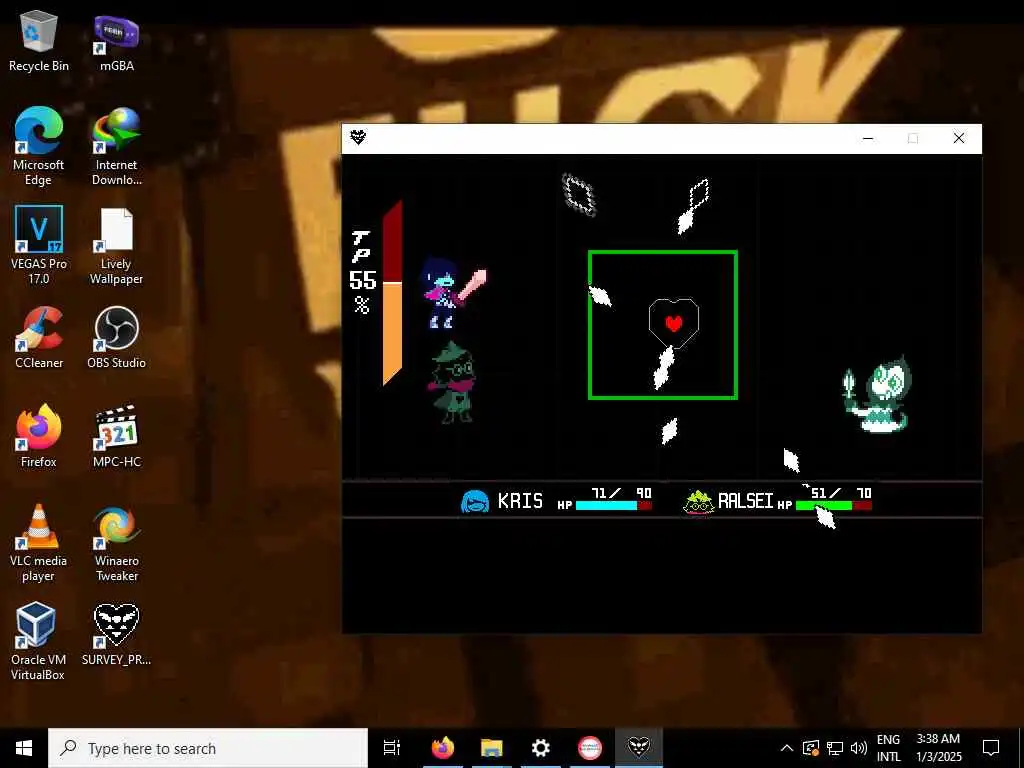Expand the hidden system tray icons
The width and height of the screenshot is (1024, 768).
pos(787,748)
